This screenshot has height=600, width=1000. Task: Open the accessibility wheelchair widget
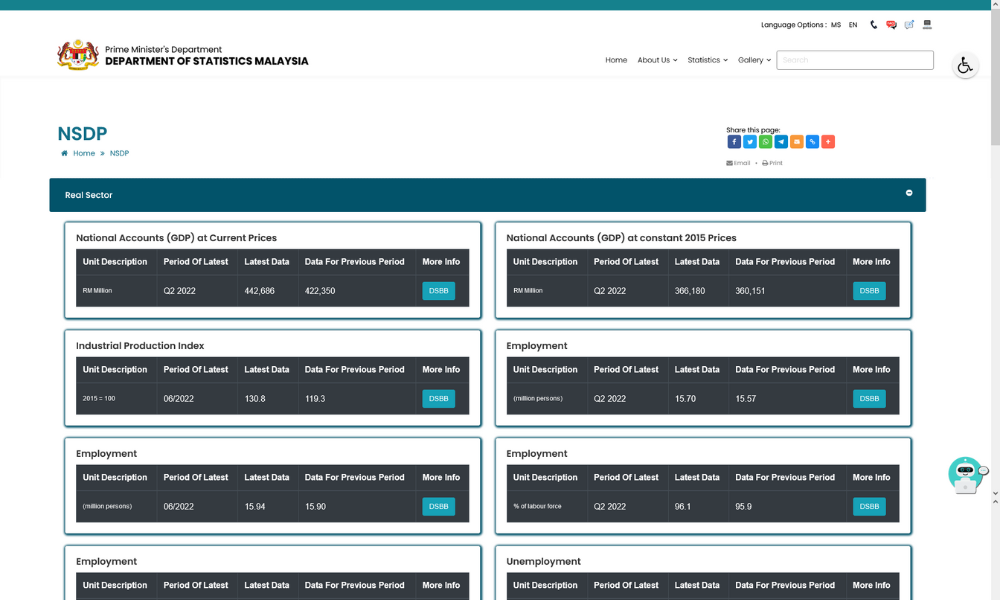964,66
